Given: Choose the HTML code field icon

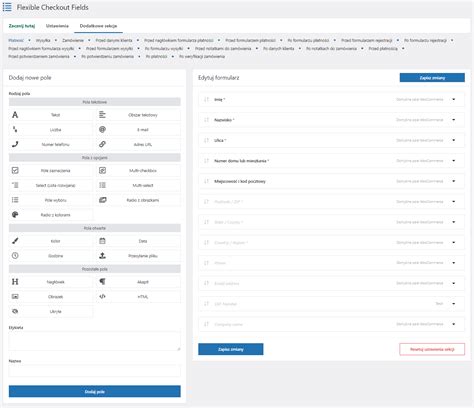Looking at the screenshot, I should click(x=102, y=296).
